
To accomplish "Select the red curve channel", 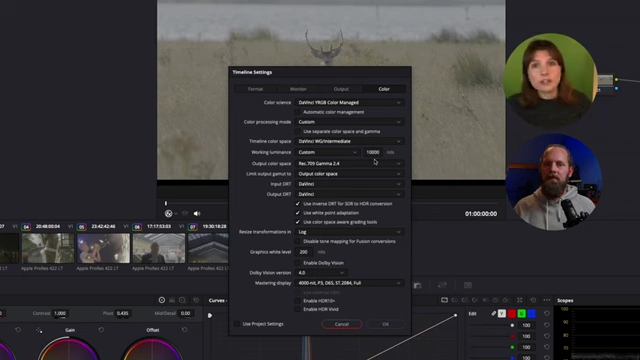I will [512, 313].
